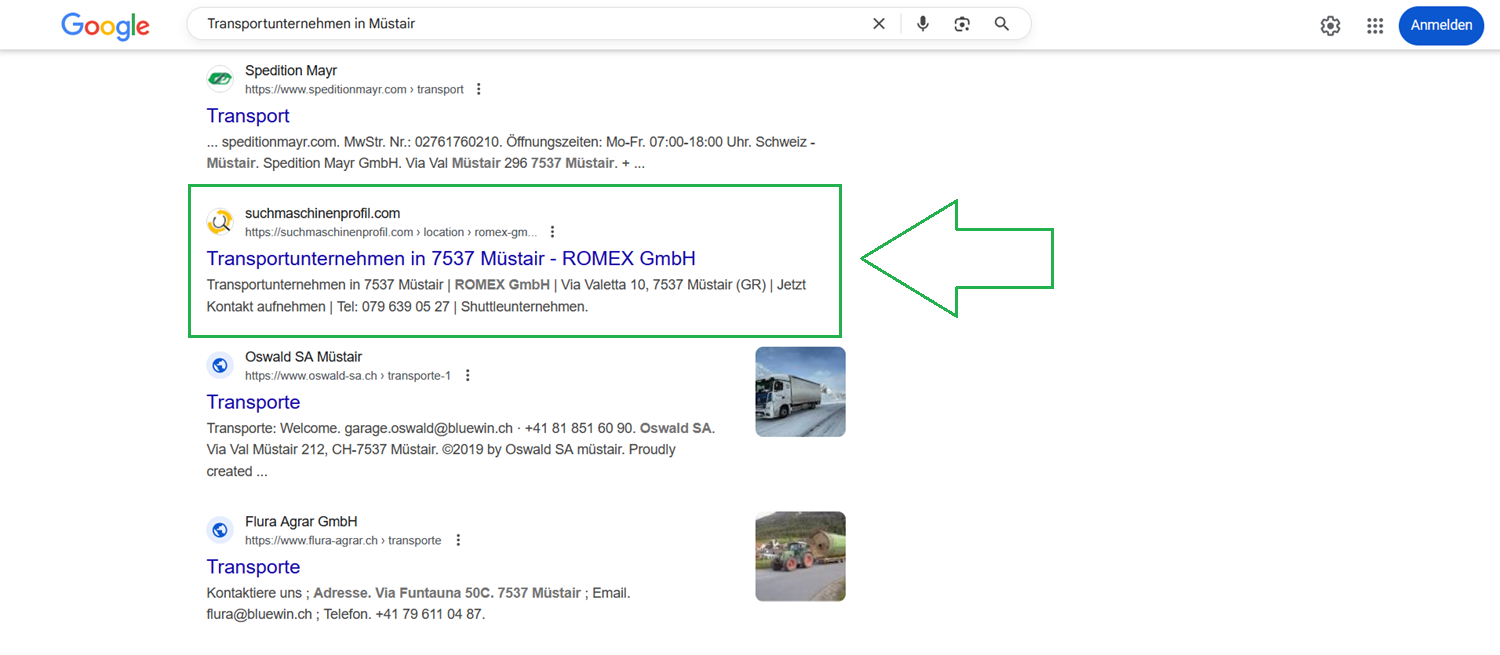This screenshot has width=1500, height=655.
Task: Open the quick settings gear icon
Action: (x=1330, y=26)
